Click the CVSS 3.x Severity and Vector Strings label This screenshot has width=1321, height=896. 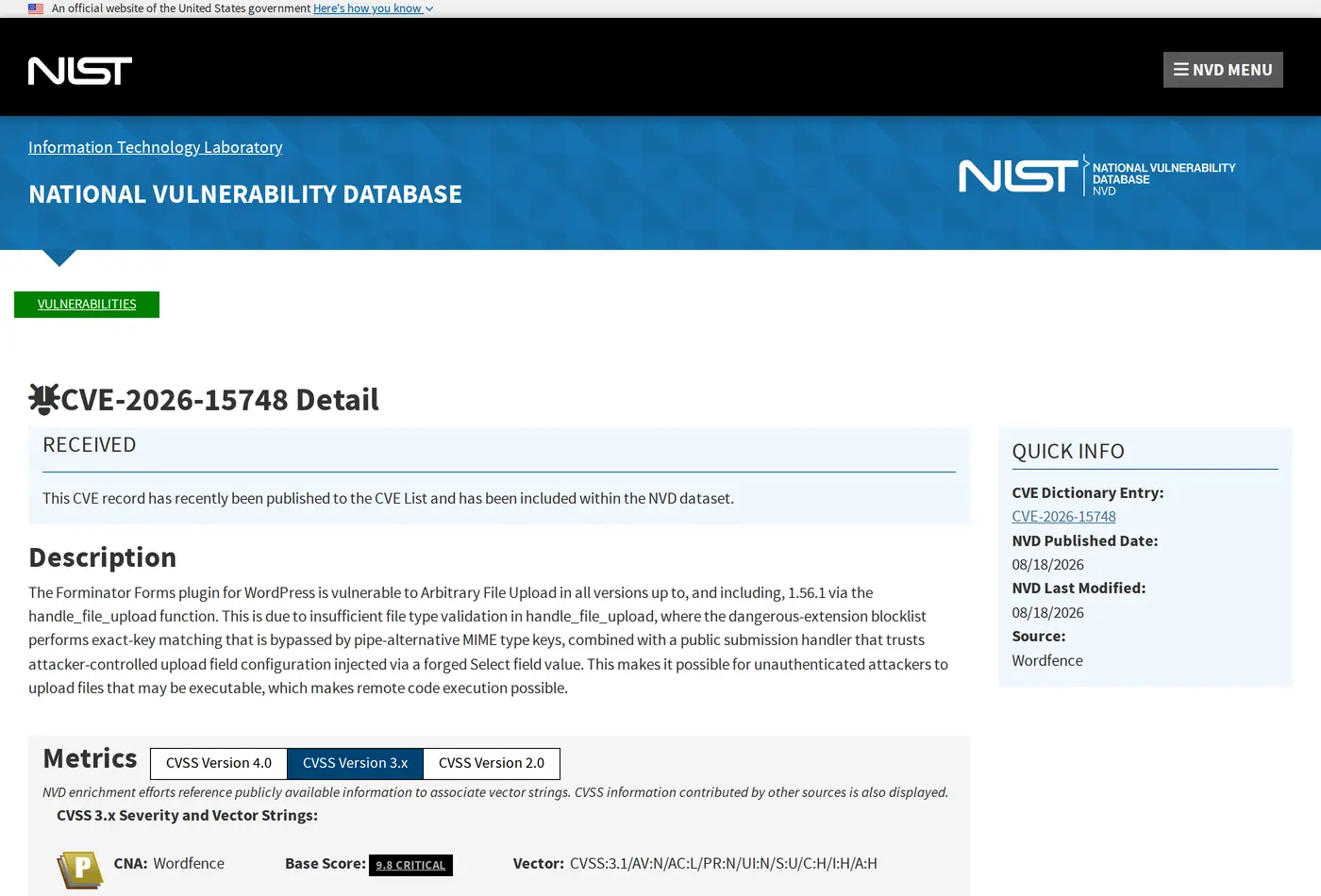187,815
